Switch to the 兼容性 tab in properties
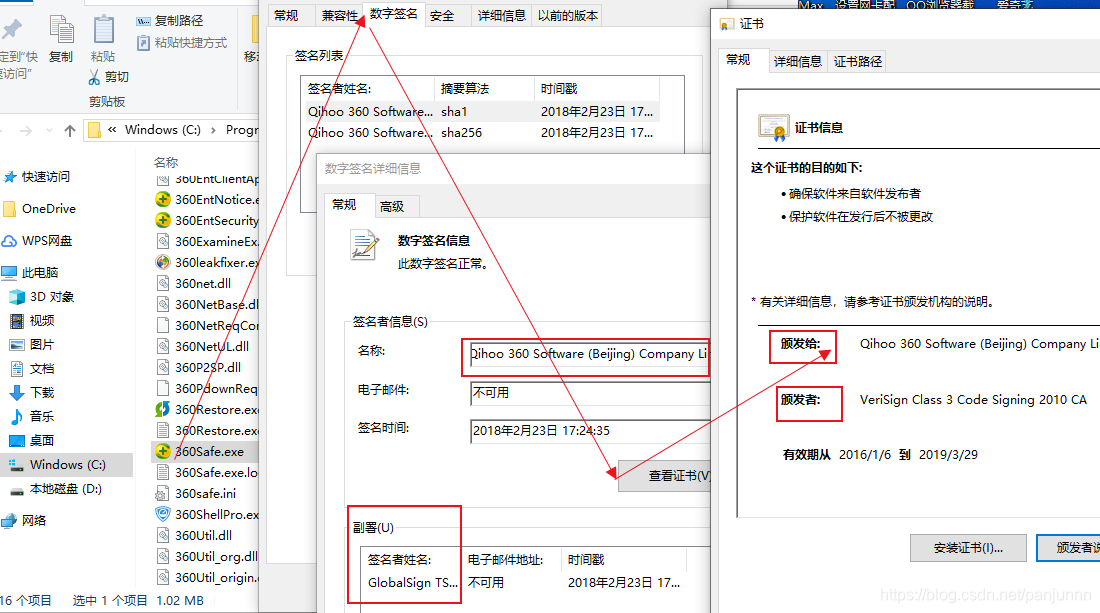Viewport: 1100px width, 613px height. tap(340, 15)
